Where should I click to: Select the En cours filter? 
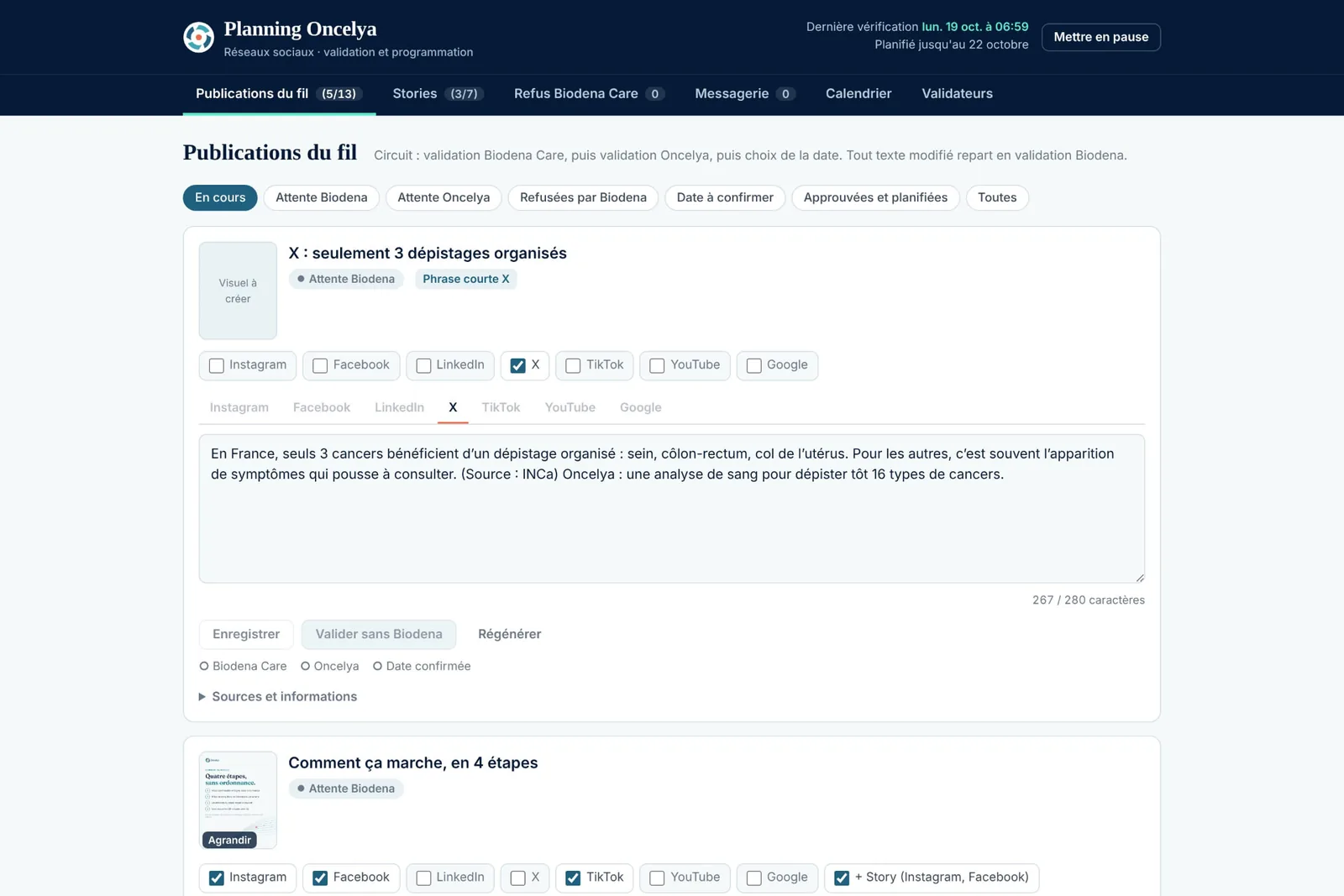(220, 197)
